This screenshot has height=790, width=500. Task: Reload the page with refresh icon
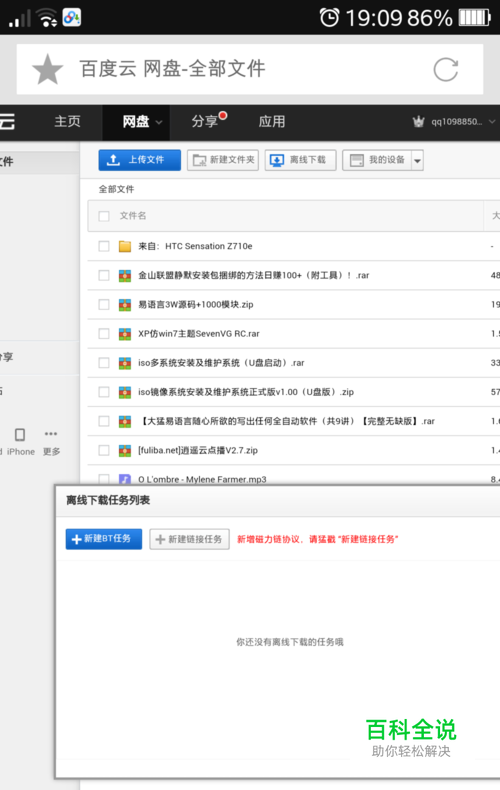(446, 70)
